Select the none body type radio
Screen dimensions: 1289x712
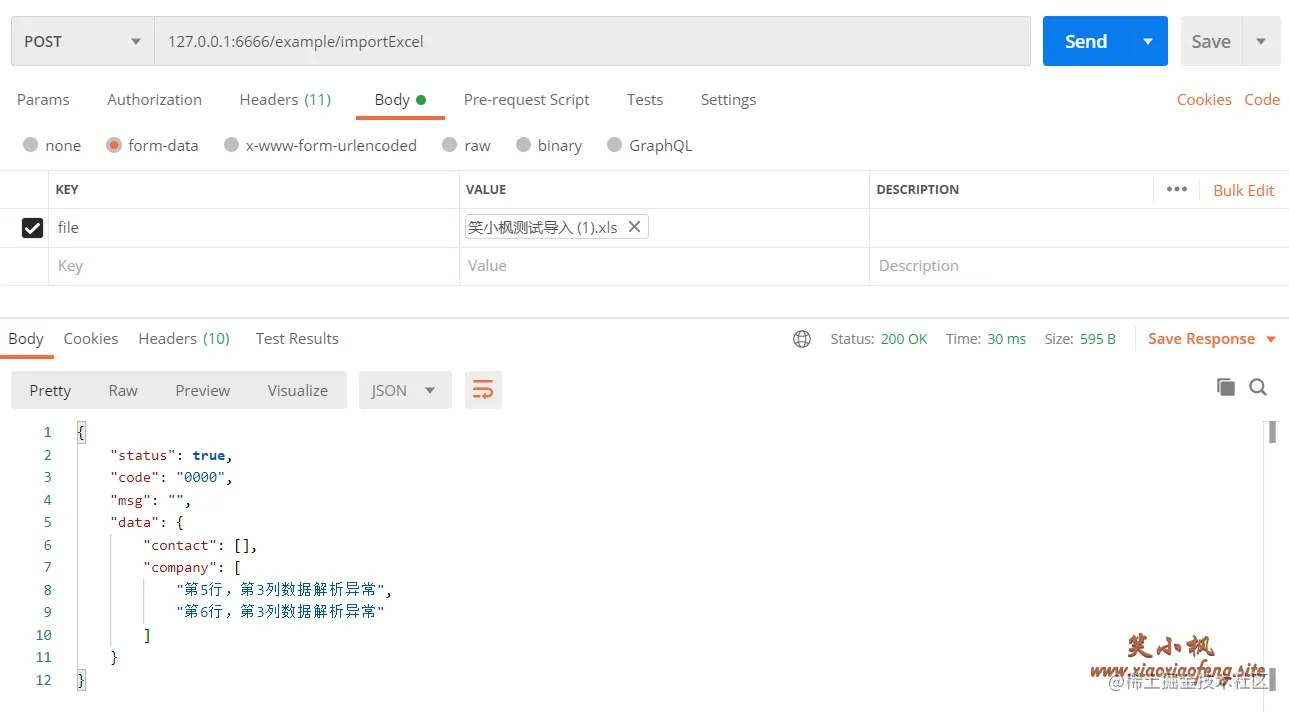pos(31,145)
